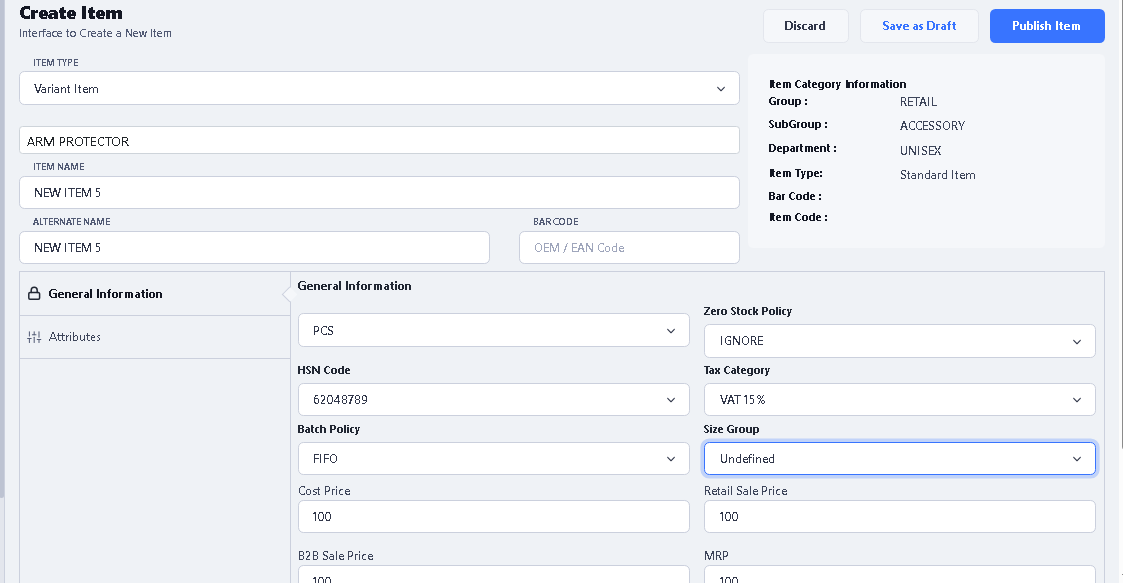Click the sliders icon beside Attributes

coord(34,337)
